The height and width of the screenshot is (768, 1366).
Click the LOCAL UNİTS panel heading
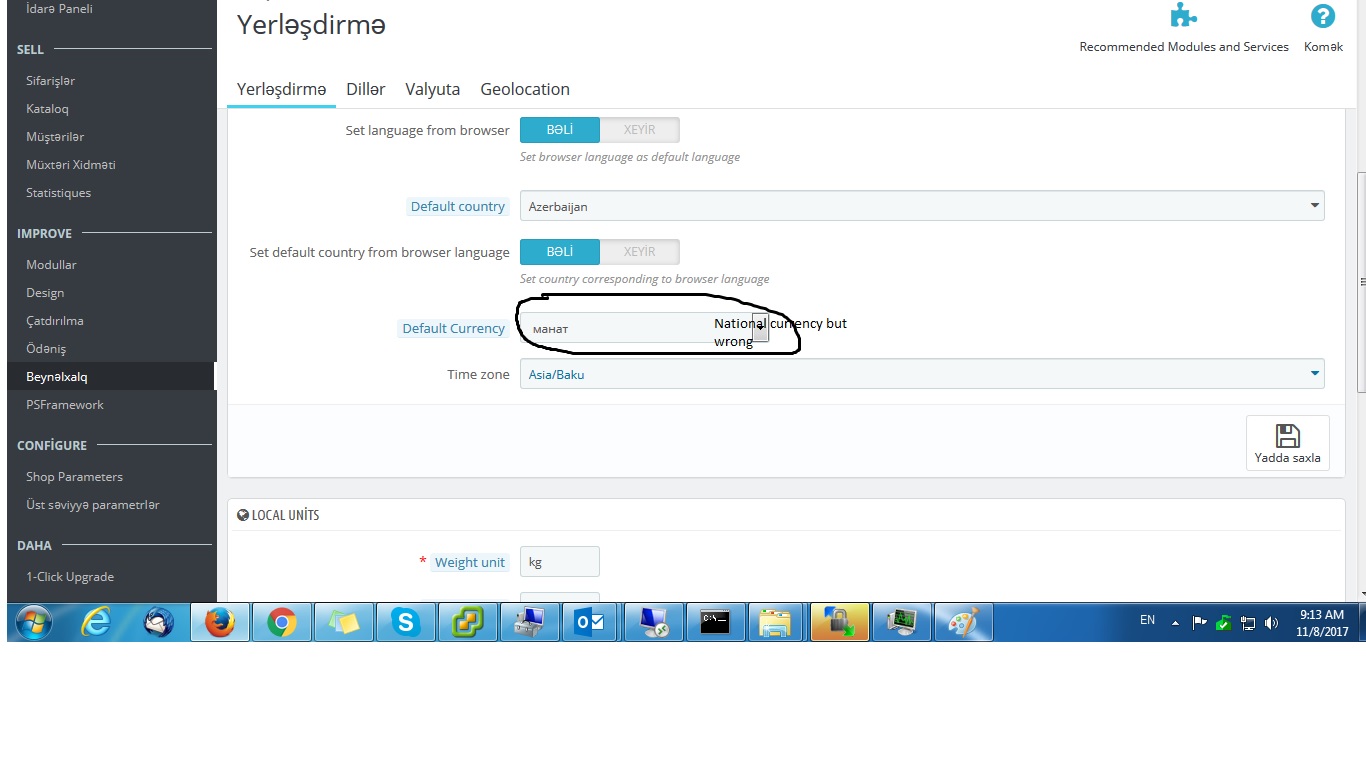278,515
